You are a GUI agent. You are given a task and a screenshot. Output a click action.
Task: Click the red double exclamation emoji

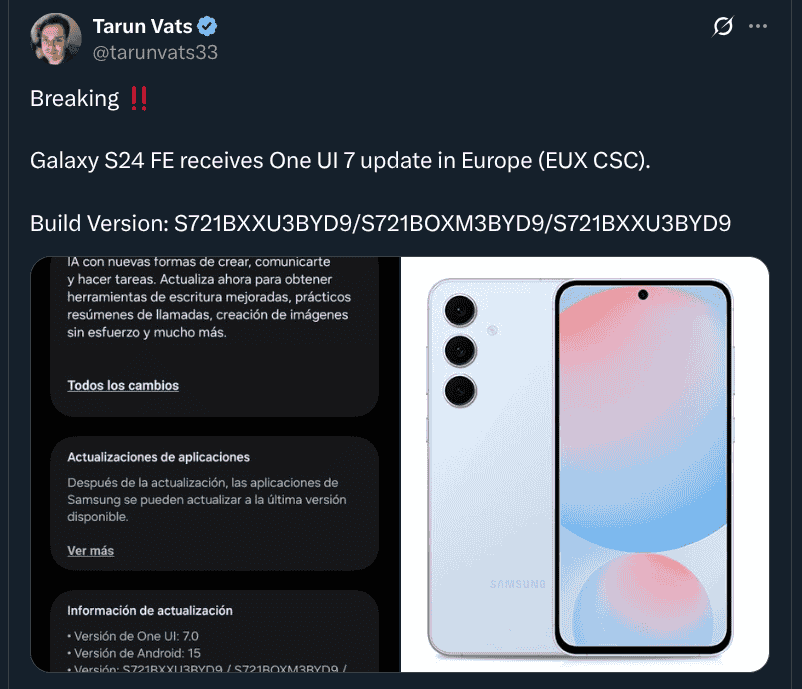(x=139, y=98)
